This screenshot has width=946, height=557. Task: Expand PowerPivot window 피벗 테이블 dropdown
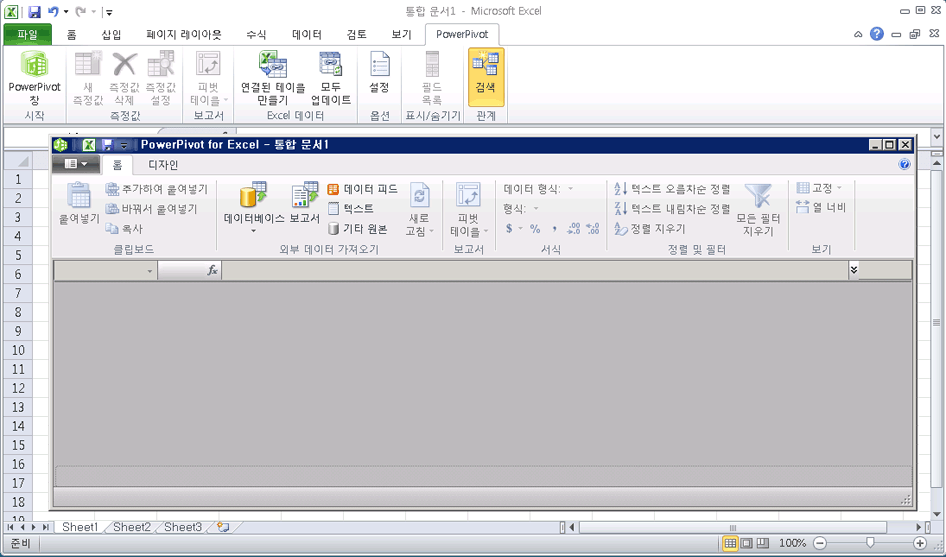pyautogui.click(x=486, y=231)
